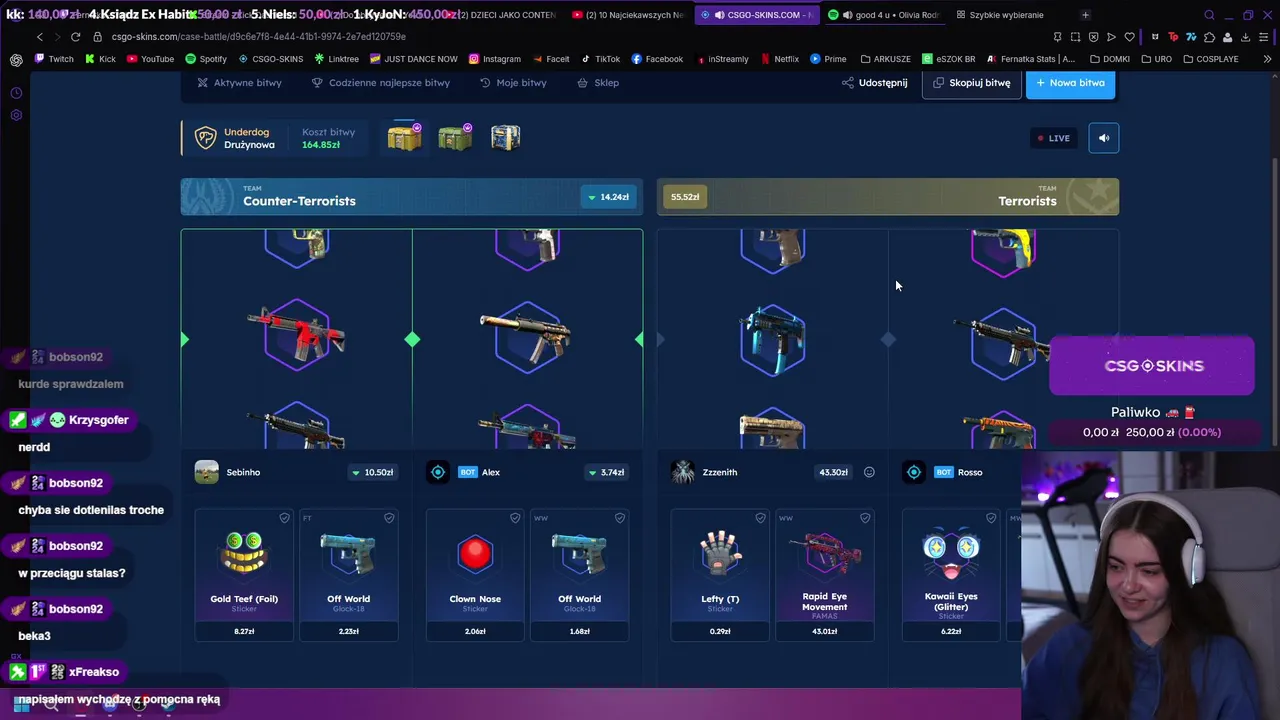The image size is (1280, 720).
Task: Expand the ARKUSZE bookmark folder
Action: coord(885,59)
